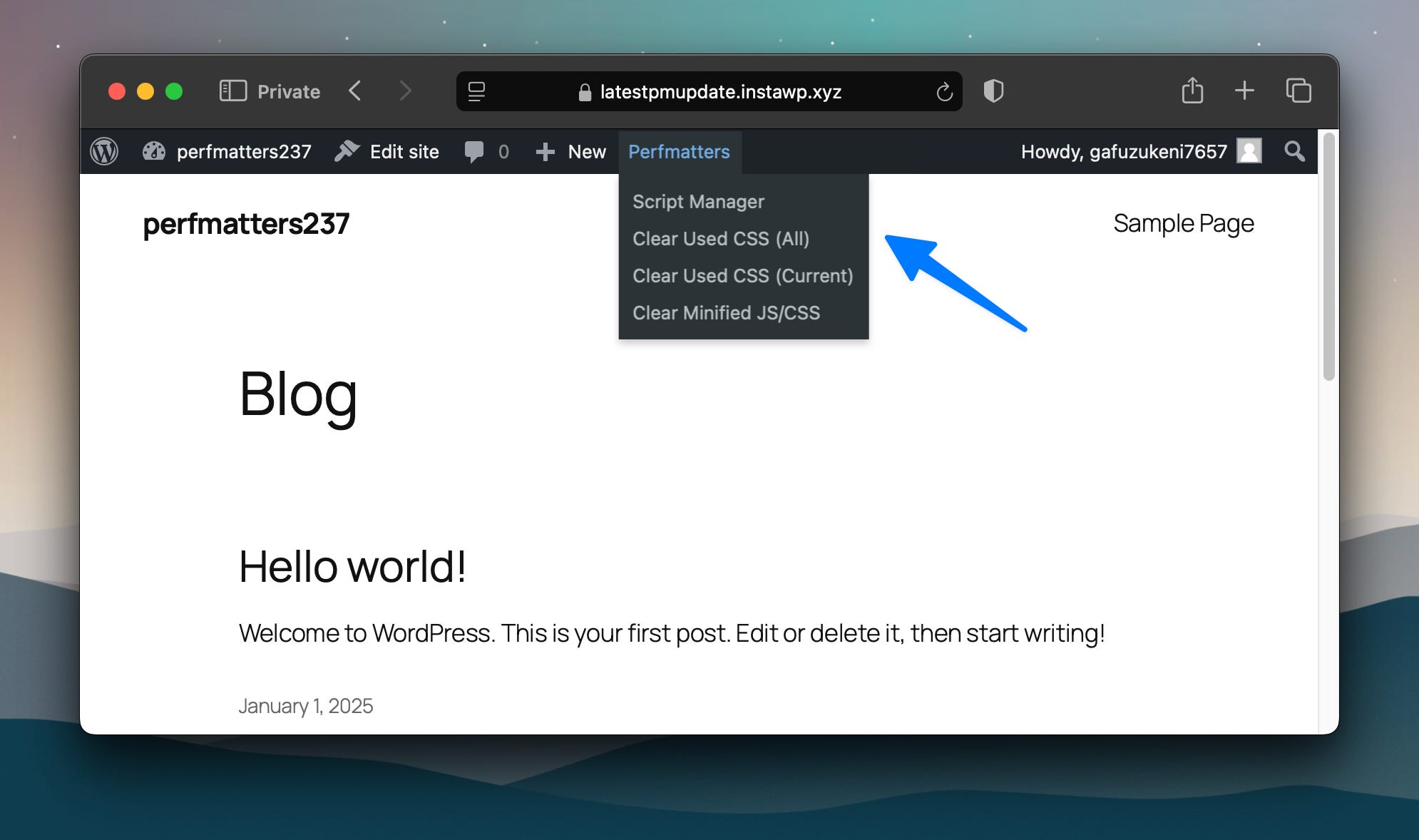
Task: Click the WordPress logo icon
Action: coord(104,152)
